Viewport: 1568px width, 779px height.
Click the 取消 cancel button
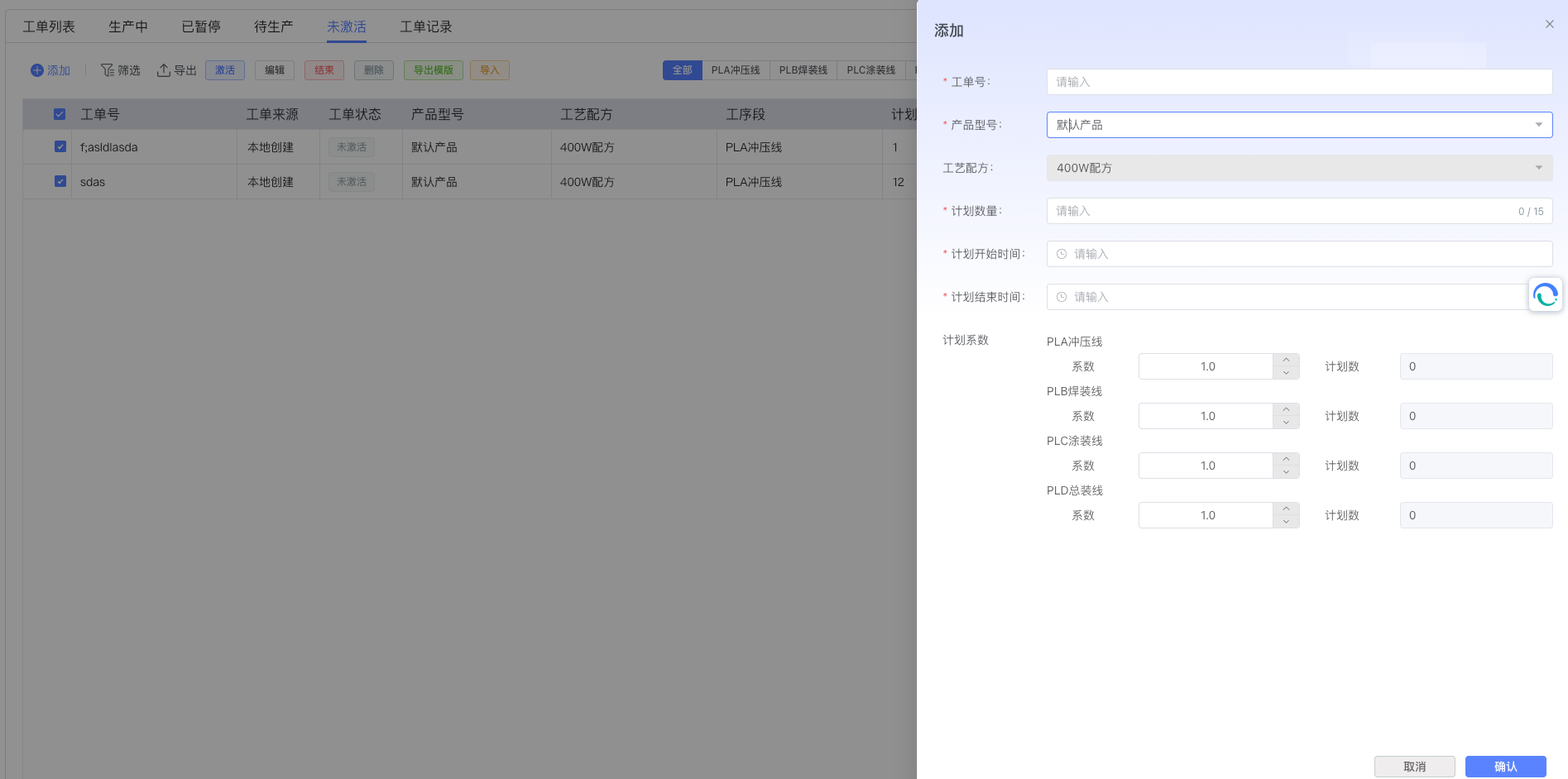click(1414, 767)
